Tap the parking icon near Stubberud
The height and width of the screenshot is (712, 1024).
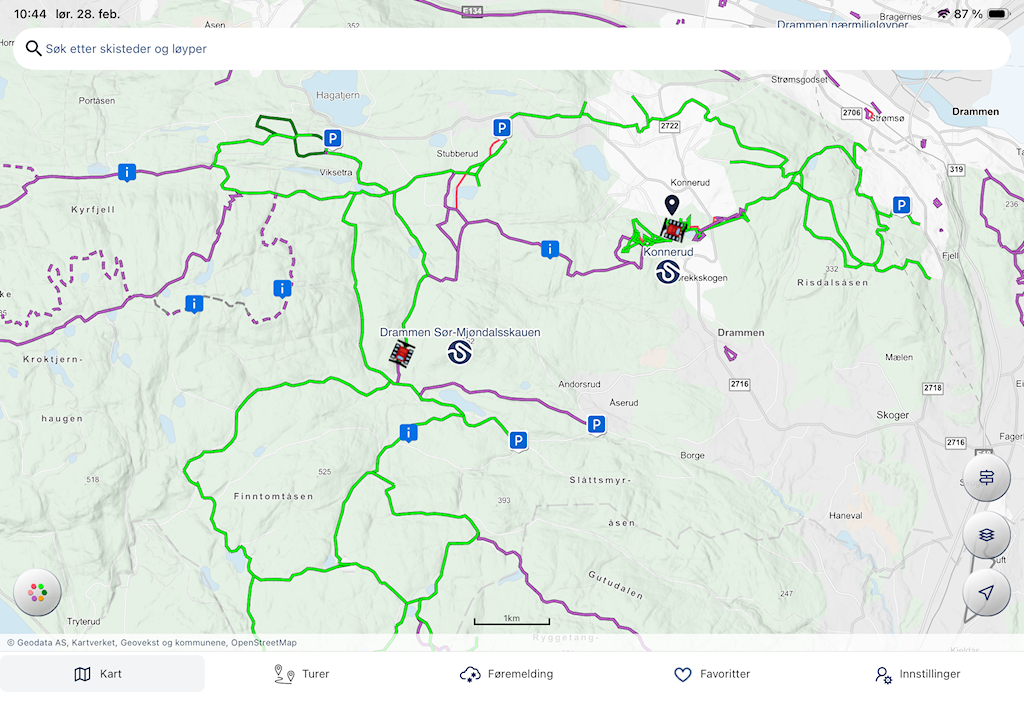(x=502, y=128)
